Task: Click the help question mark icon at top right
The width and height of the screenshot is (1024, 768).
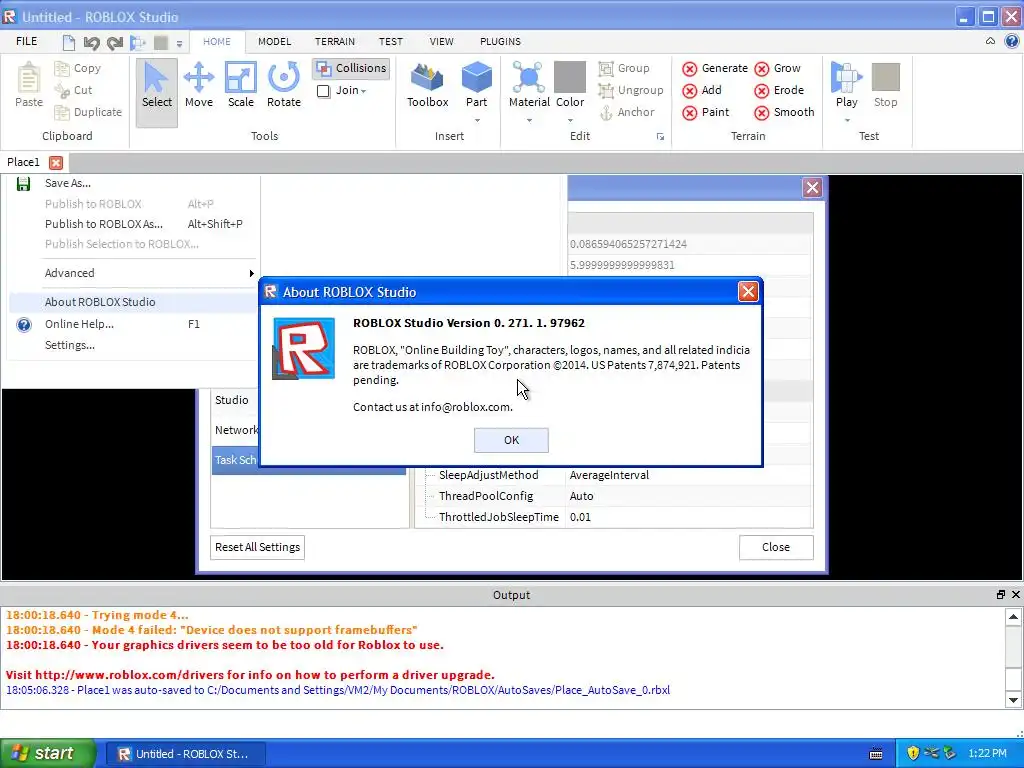Action: click(1012, 41)
